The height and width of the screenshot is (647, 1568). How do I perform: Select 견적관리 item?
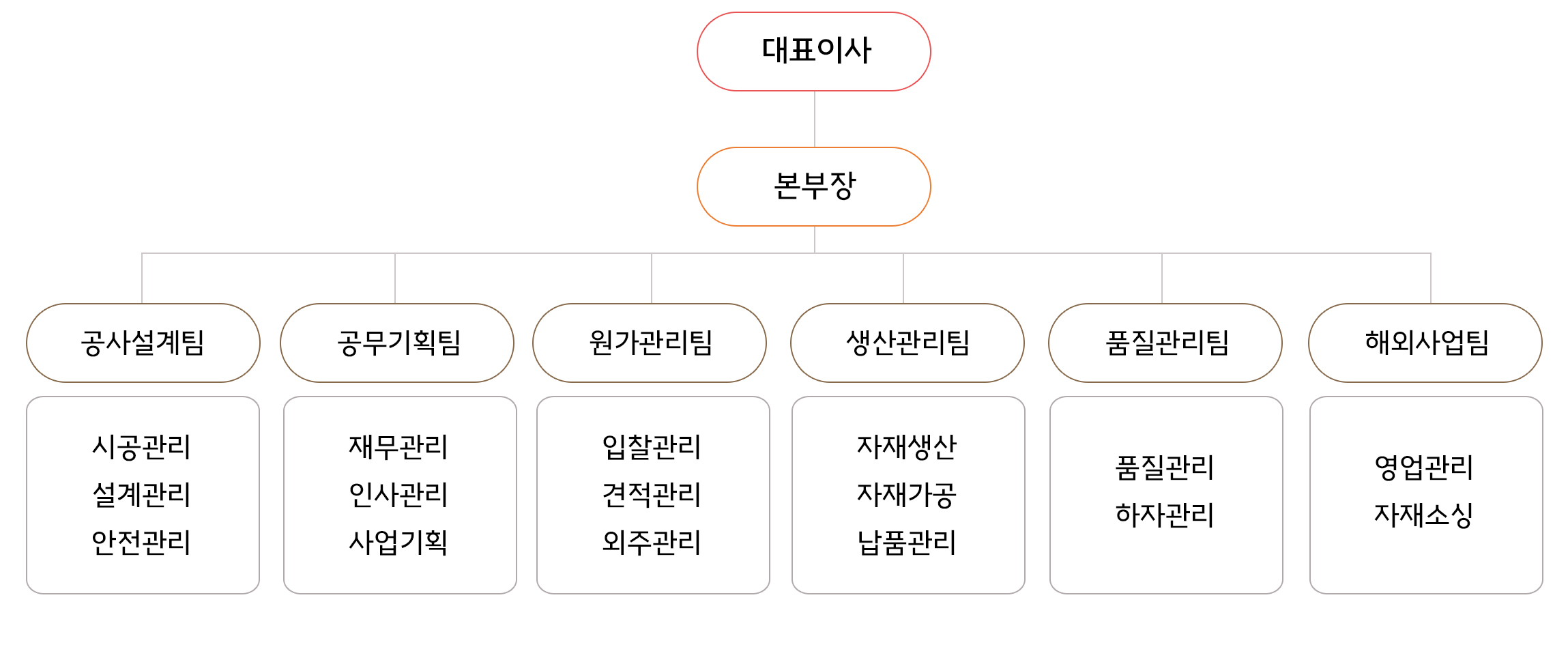click(x=652, y=495)
